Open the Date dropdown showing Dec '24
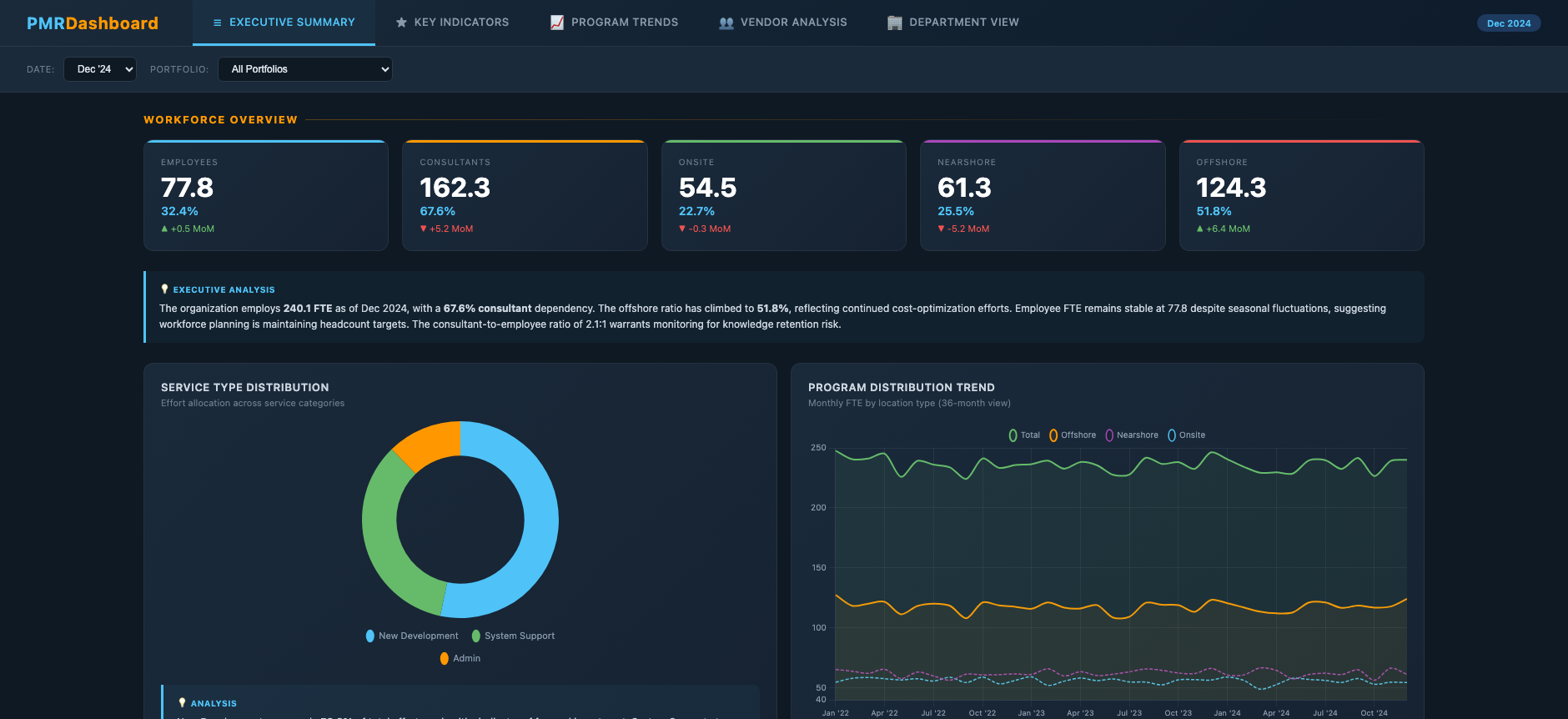The width and height of the screenshot is (1568, 719). pos(100,69)
